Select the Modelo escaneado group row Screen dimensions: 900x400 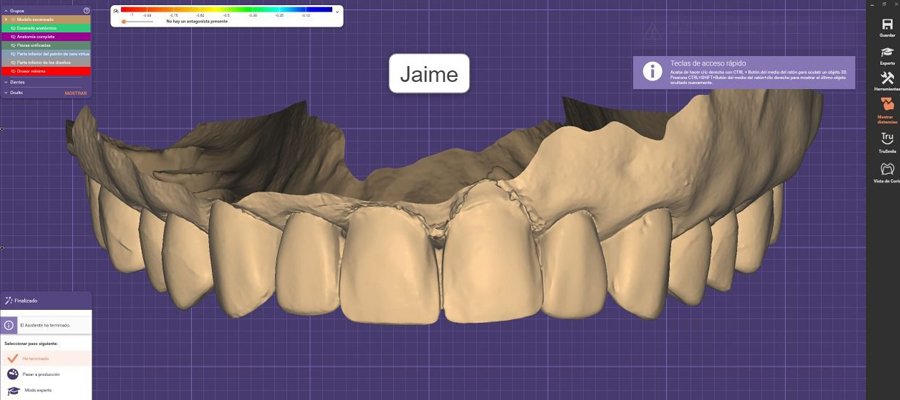pyautogui.click(x=45, y=19)
